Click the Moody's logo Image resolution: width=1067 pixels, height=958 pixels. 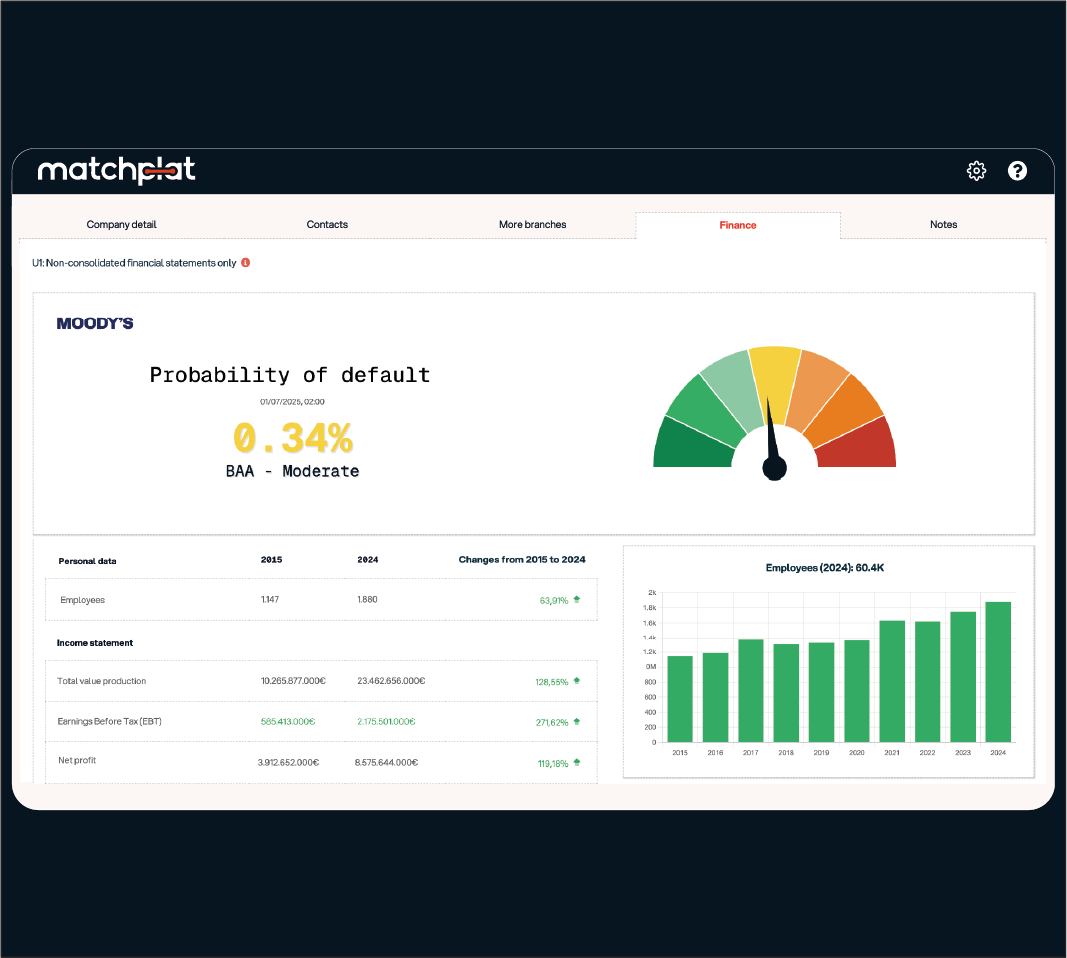coord(95,323)
